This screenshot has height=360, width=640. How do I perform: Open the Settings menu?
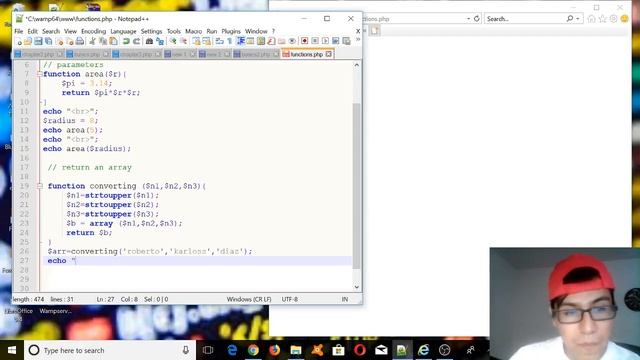[x=151, y=31]
